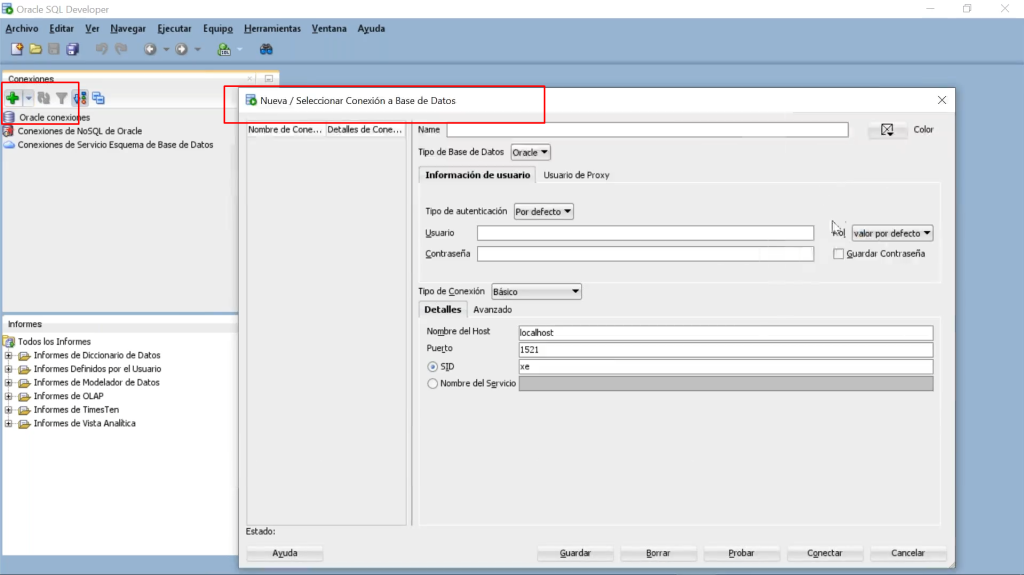This screenshot has width=1024, height=575.
Task: Open the Forward button history dropdown arrow
Action: [x=197, y=49]
